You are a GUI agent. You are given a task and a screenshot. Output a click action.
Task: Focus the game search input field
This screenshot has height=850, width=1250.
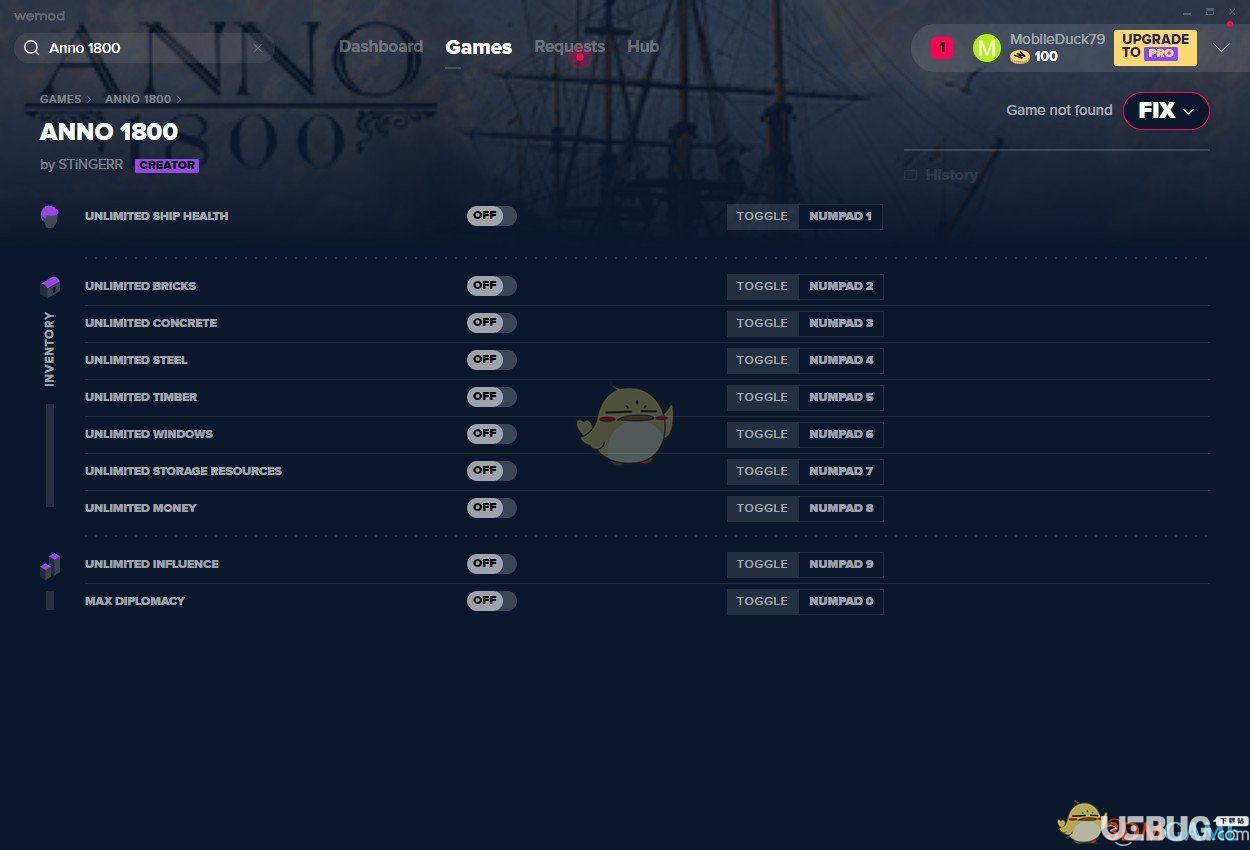click(145, 48)
